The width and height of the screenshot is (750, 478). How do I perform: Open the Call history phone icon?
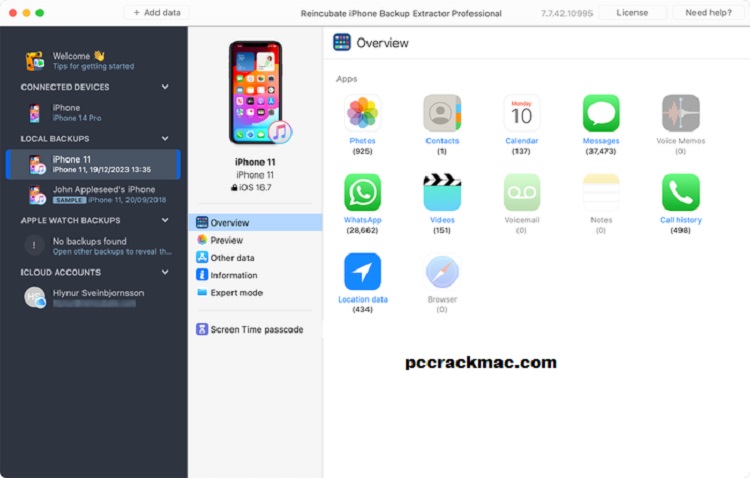click(x=681, y=192)
